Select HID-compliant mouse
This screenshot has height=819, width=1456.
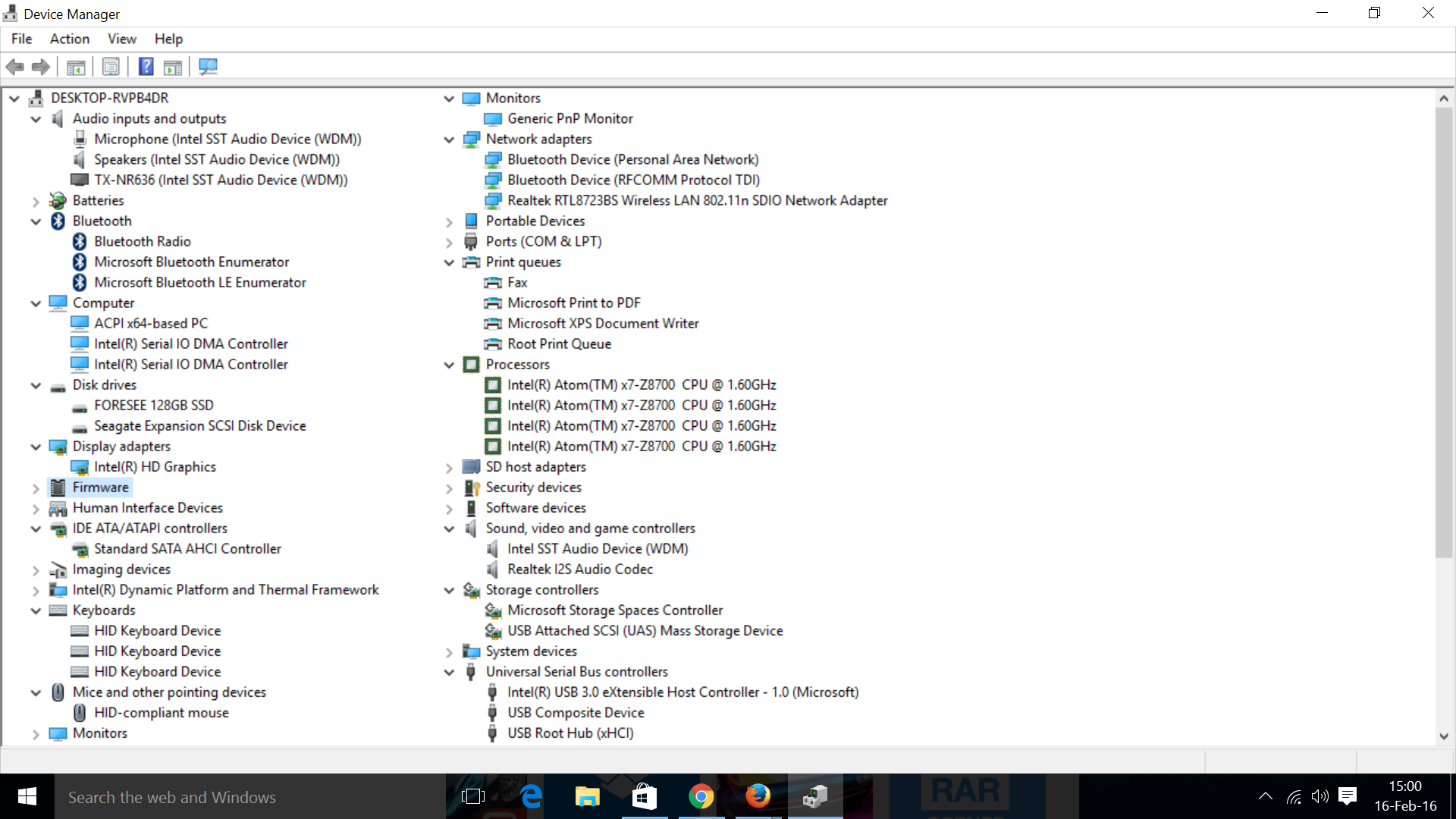pos(162,712)
